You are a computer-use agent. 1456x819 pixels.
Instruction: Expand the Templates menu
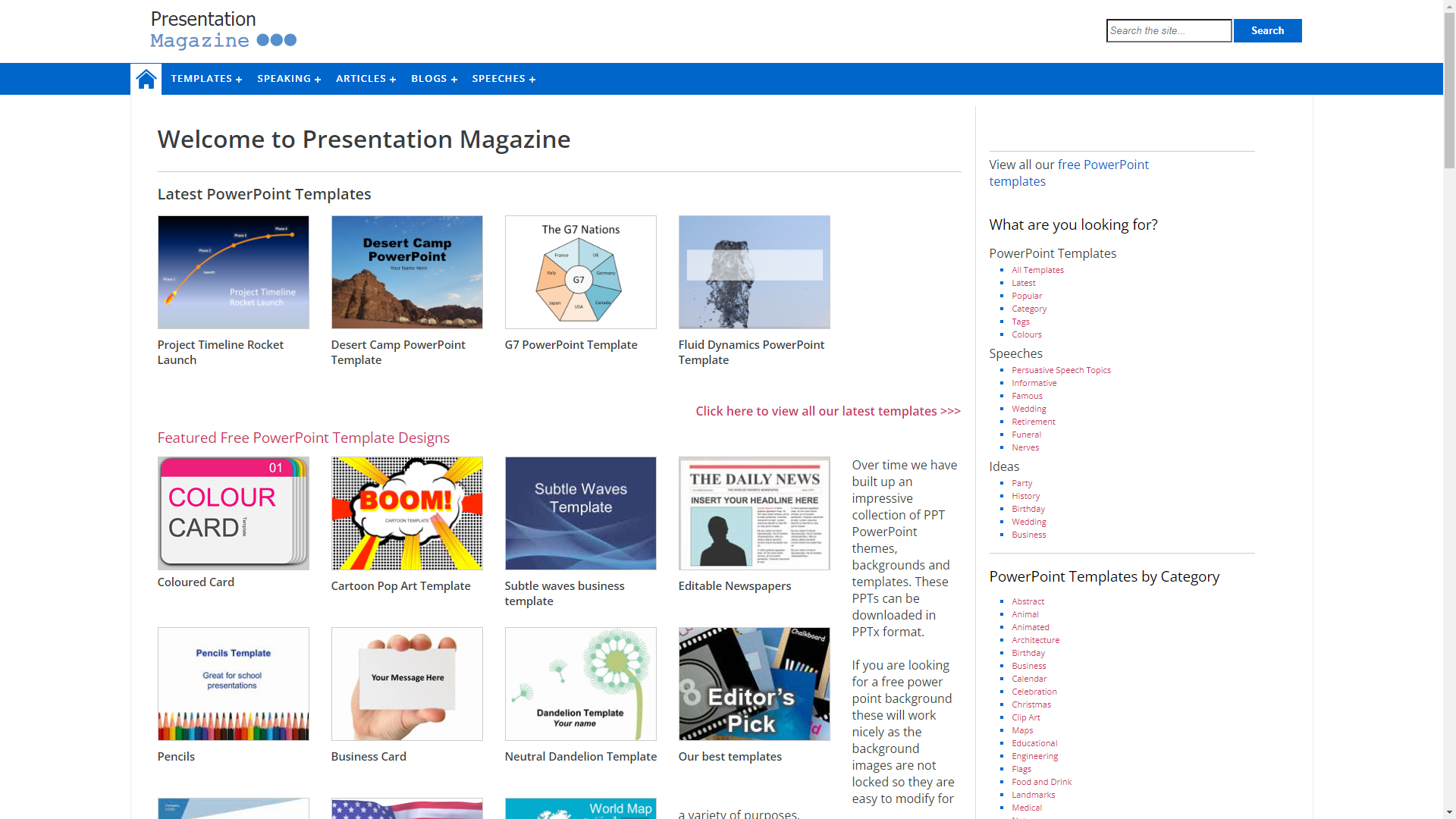(x=206, y=79)
